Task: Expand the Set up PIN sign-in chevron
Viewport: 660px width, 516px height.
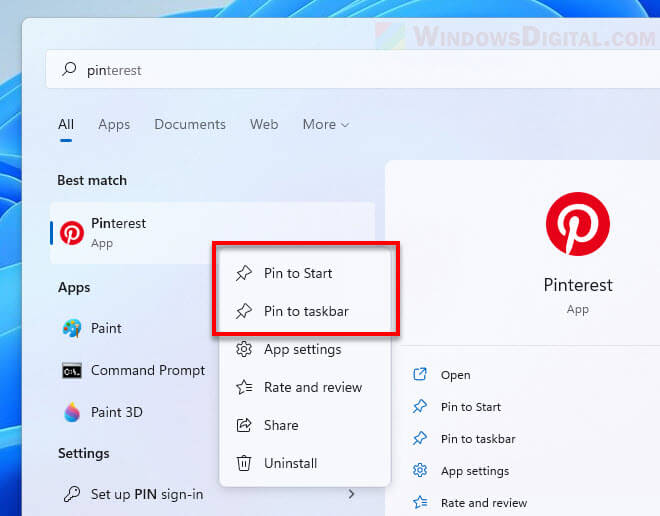Action: [x=351, y=494]
